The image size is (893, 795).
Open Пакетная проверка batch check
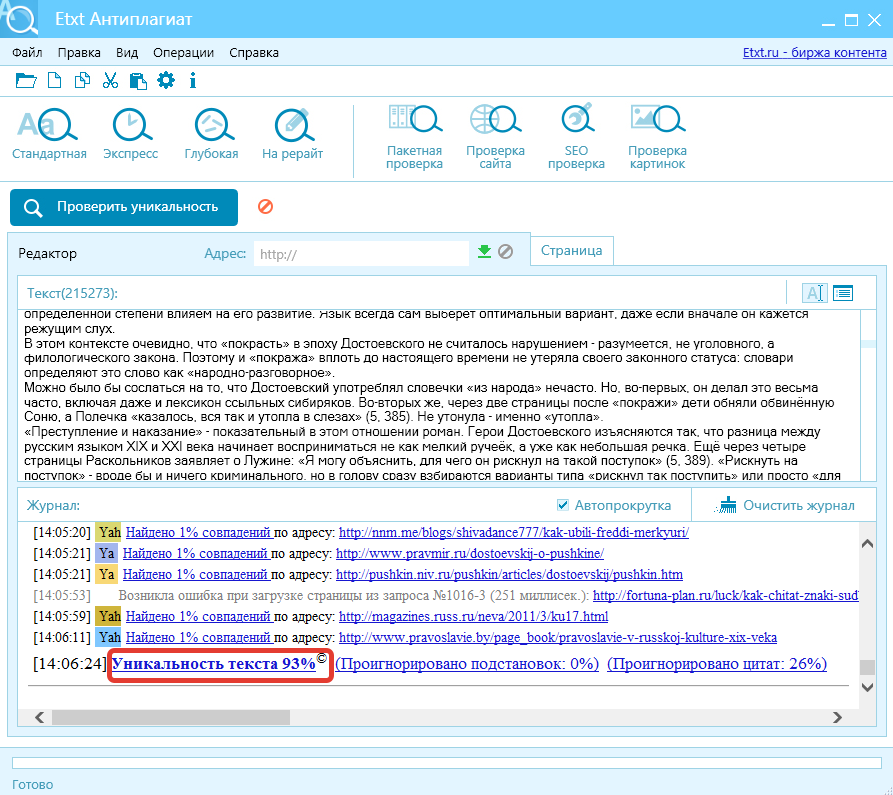point(414,137)
